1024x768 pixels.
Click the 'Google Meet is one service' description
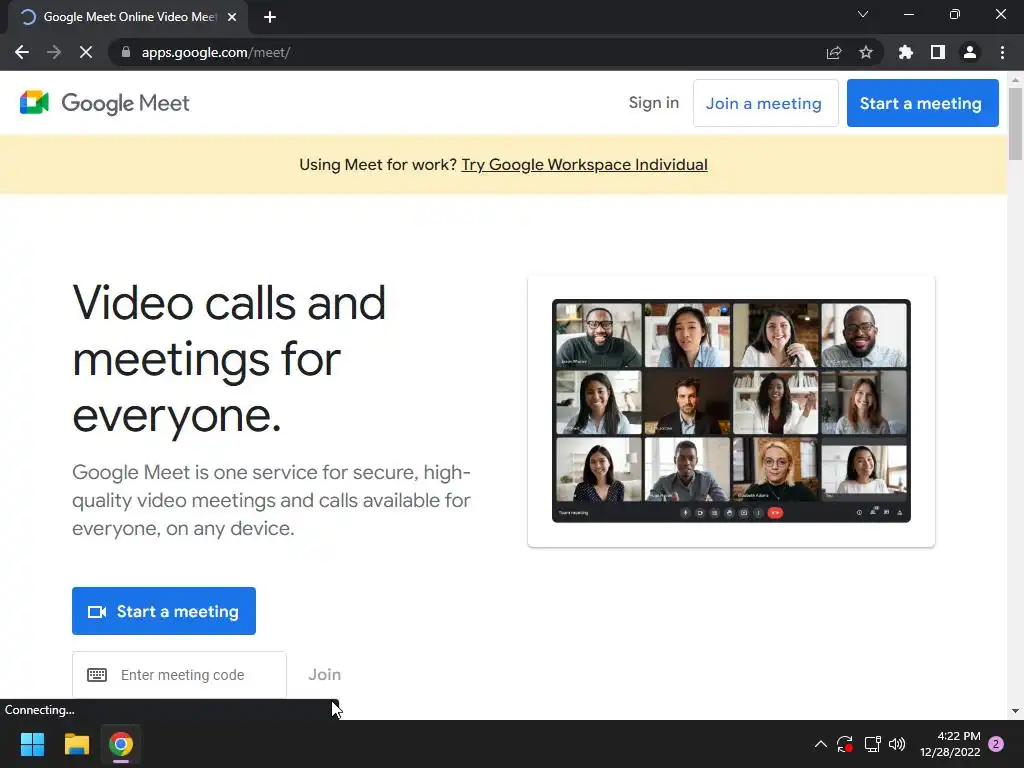point(272,500)
